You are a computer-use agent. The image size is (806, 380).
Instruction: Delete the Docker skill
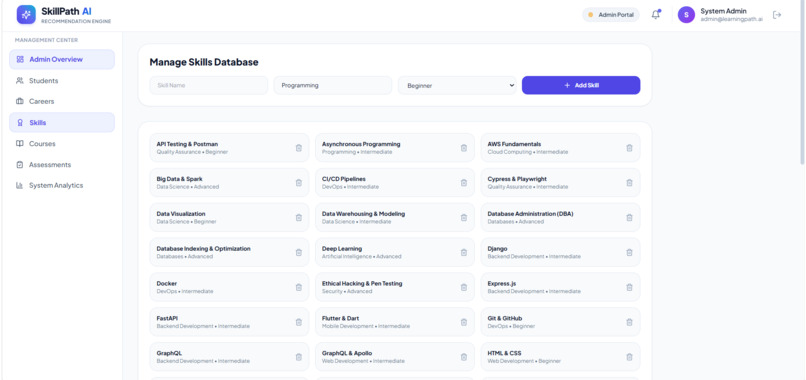point(299,287)
